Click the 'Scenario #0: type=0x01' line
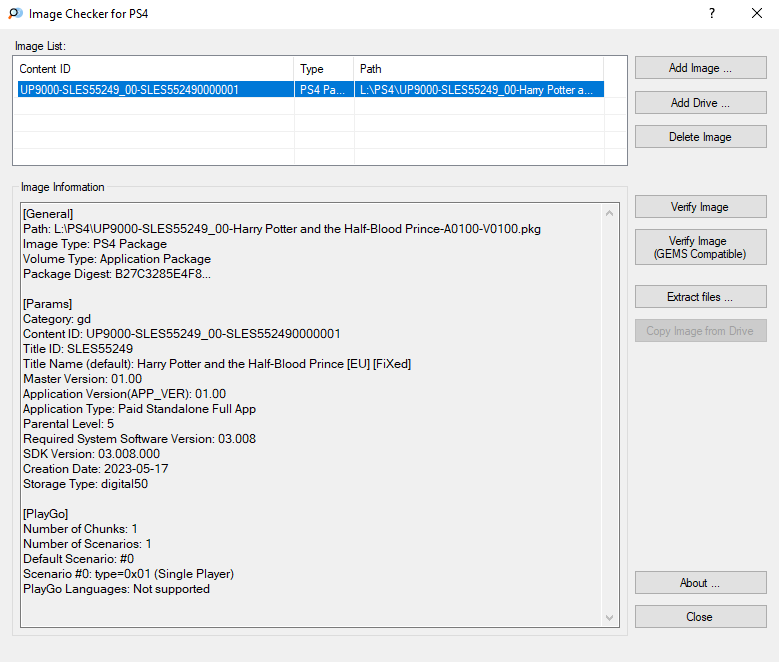Screen dimensions: 779x662 (128, 574)
